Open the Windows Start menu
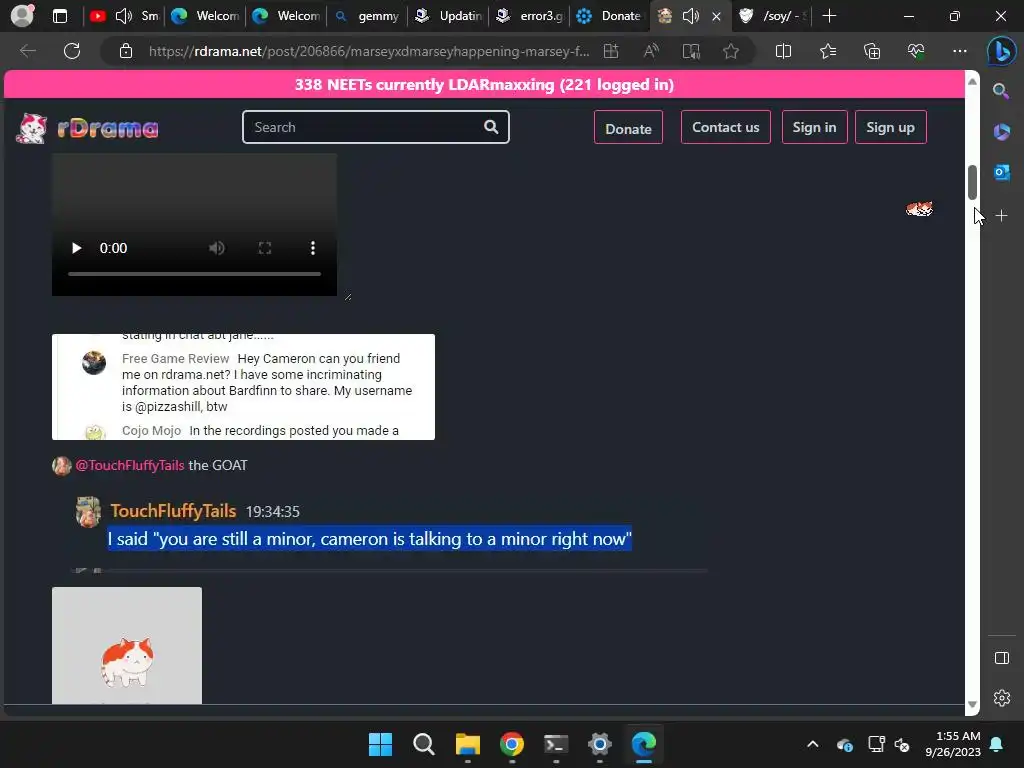Image resolution: width=1024 pixels, height=768 pixels. click(x=380, y=744)
